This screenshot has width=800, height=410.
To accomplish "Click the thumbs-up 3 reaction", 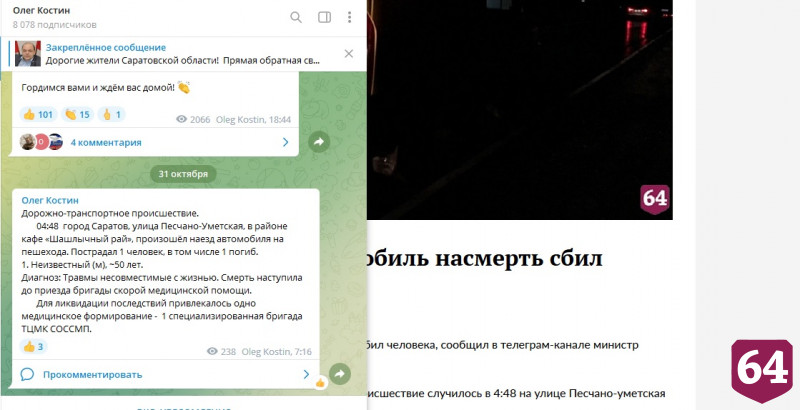I will 34,347.
